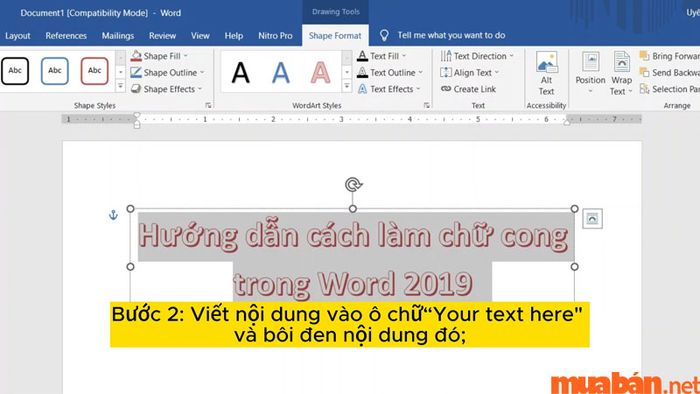Click the Text Outline icon
This screenshot has width=700, height=394.
pyautogui.click(x=362, y=72)
